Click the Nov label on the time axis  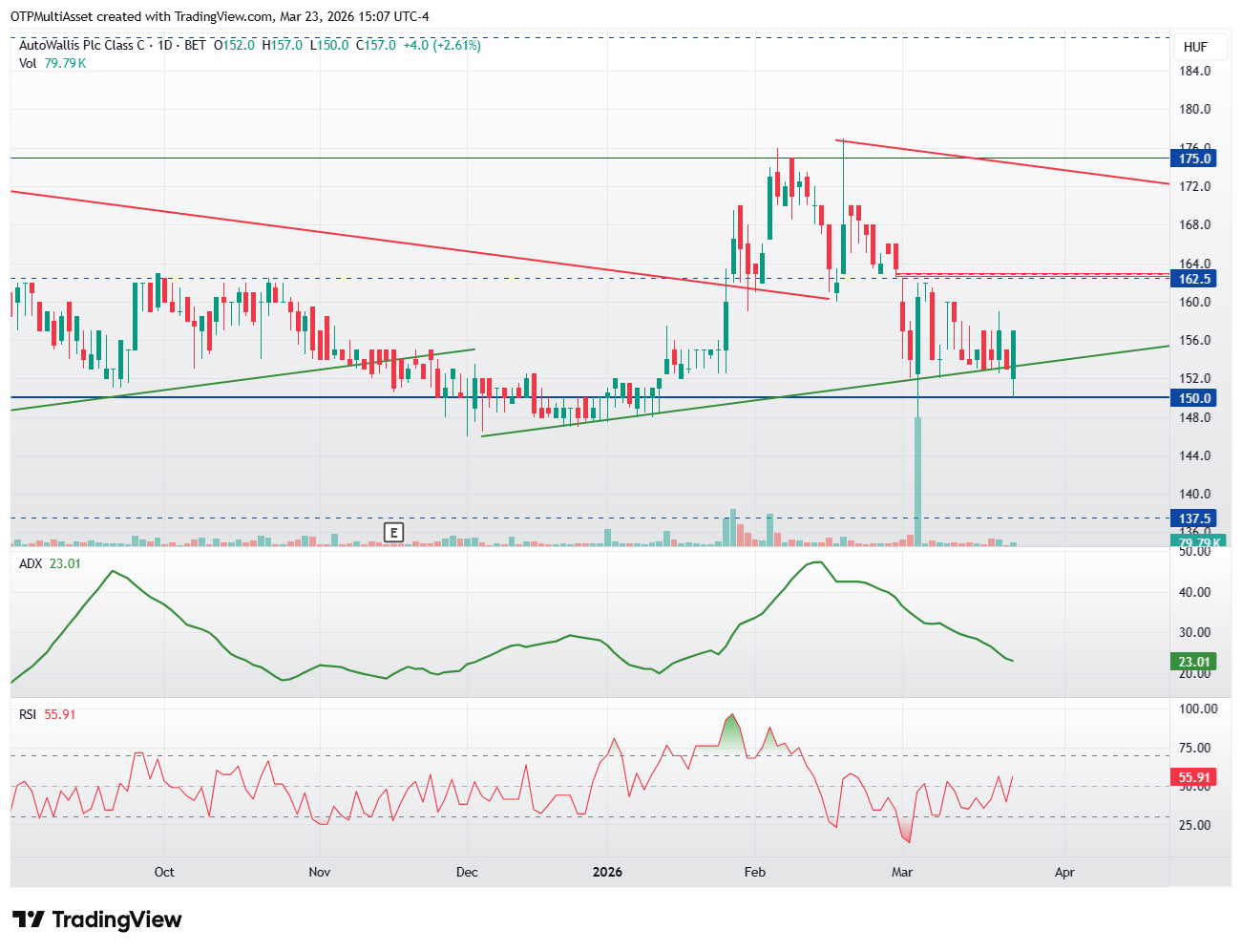point(320,872)
